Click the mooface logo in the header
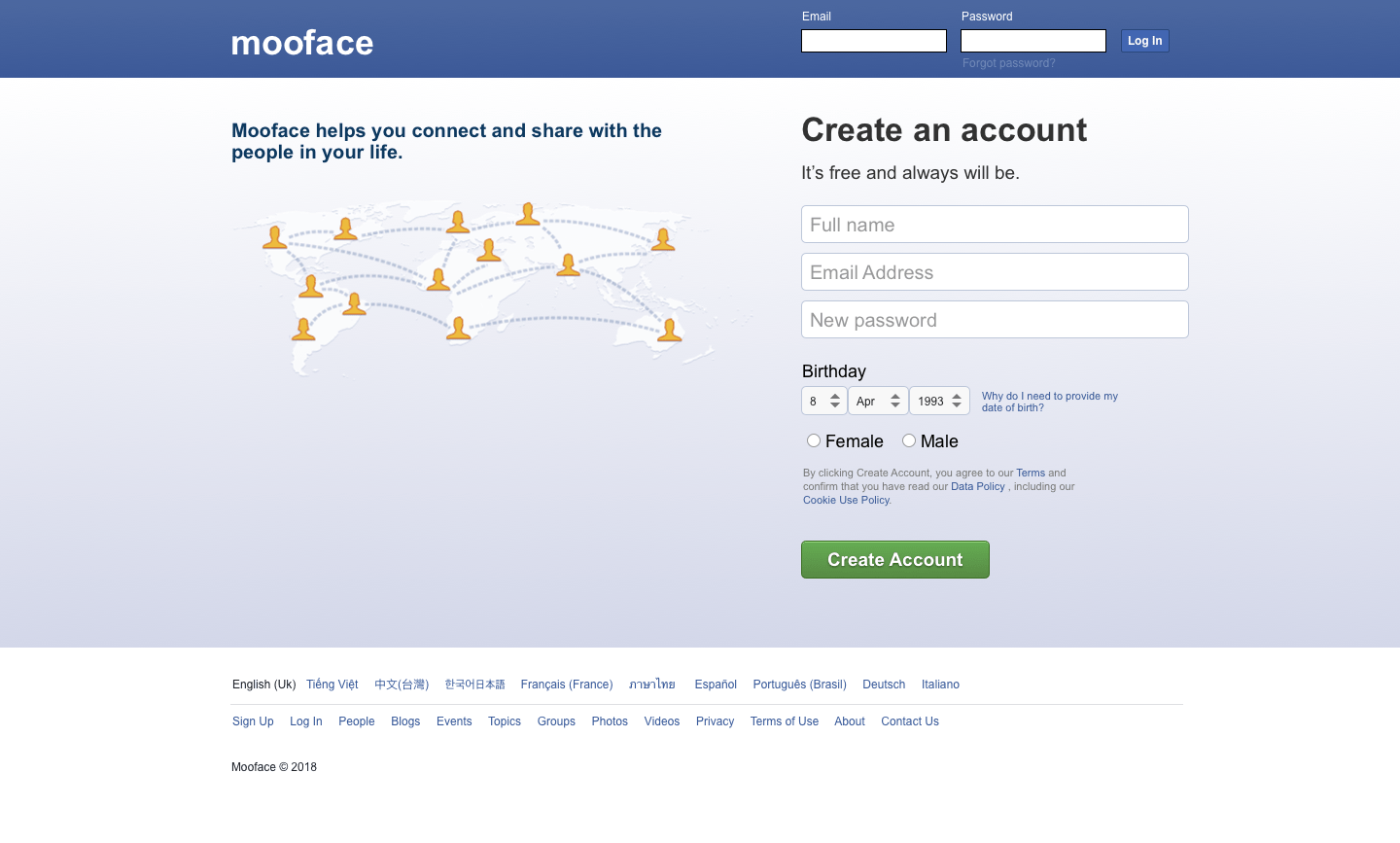 click(301, 43)
